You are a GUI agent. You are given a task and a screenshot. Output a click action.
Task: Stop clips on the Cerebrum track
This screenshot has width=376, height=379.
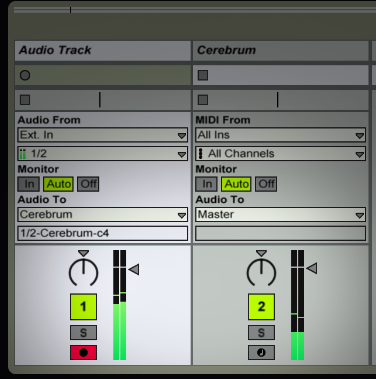203,100
